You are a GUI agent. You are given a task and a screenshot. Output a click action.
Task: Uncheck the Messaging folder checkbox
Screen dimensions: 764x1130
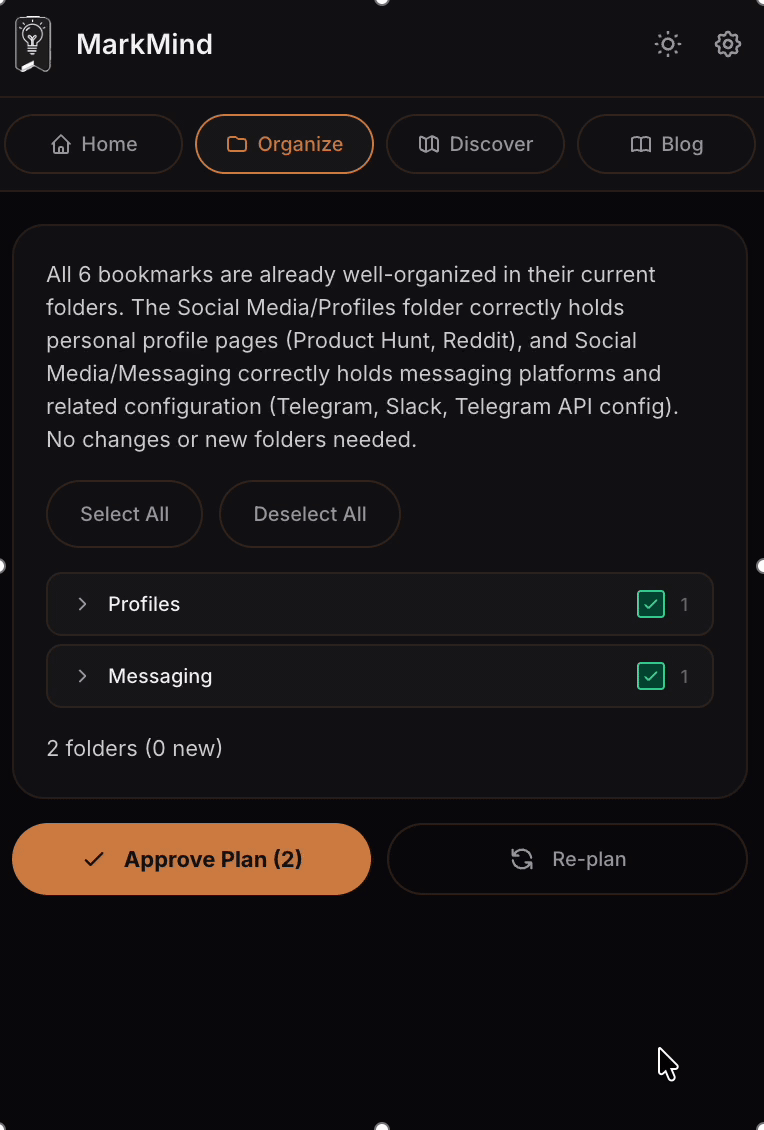click(x=651, y=676)
